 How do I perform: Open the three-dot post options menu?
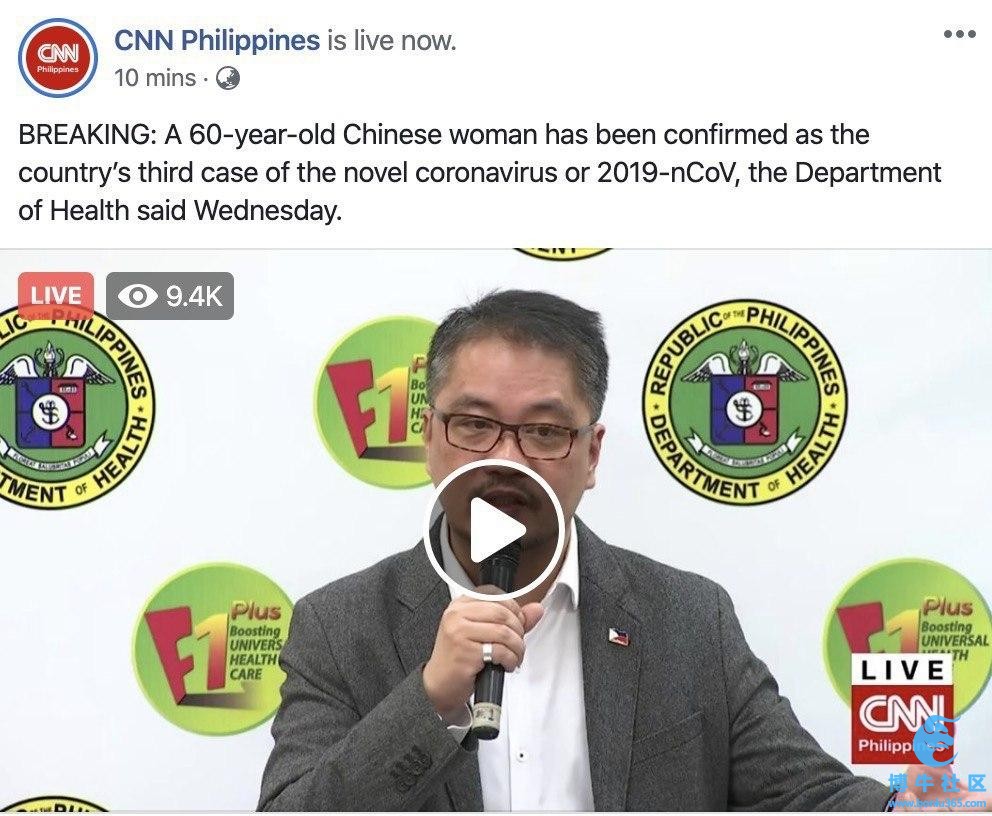pos(960,34)
